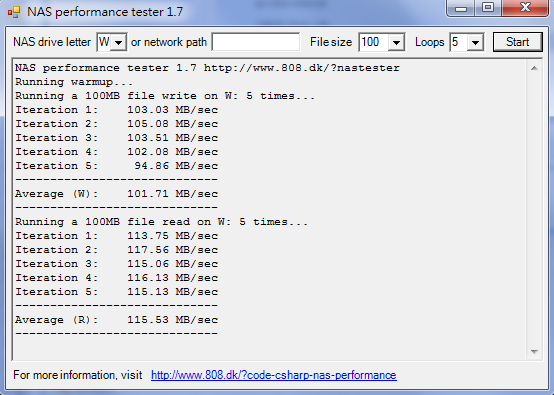Image resolution: width=554 pixels, height=395 pixels.
Task: Click the read 'Iteration 4: 116.13 MB/sec' line
Action: click(116, 278)
